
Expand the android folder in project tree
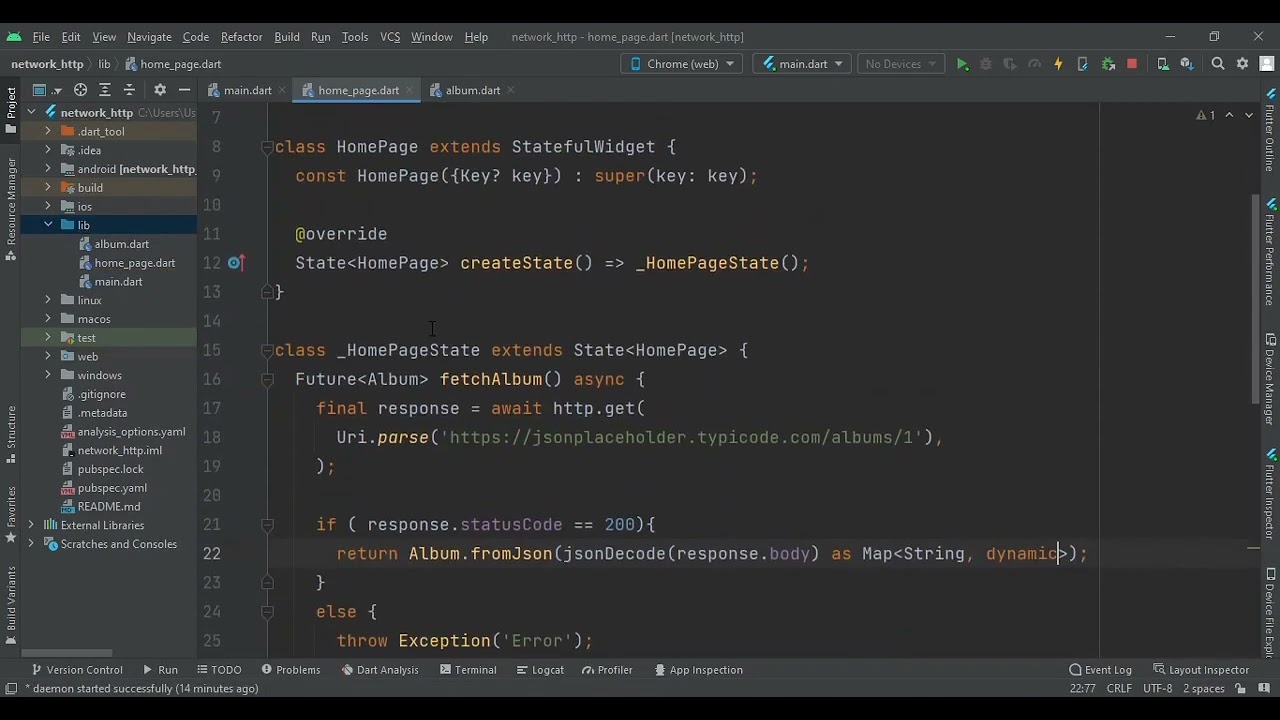click(48, 169)
